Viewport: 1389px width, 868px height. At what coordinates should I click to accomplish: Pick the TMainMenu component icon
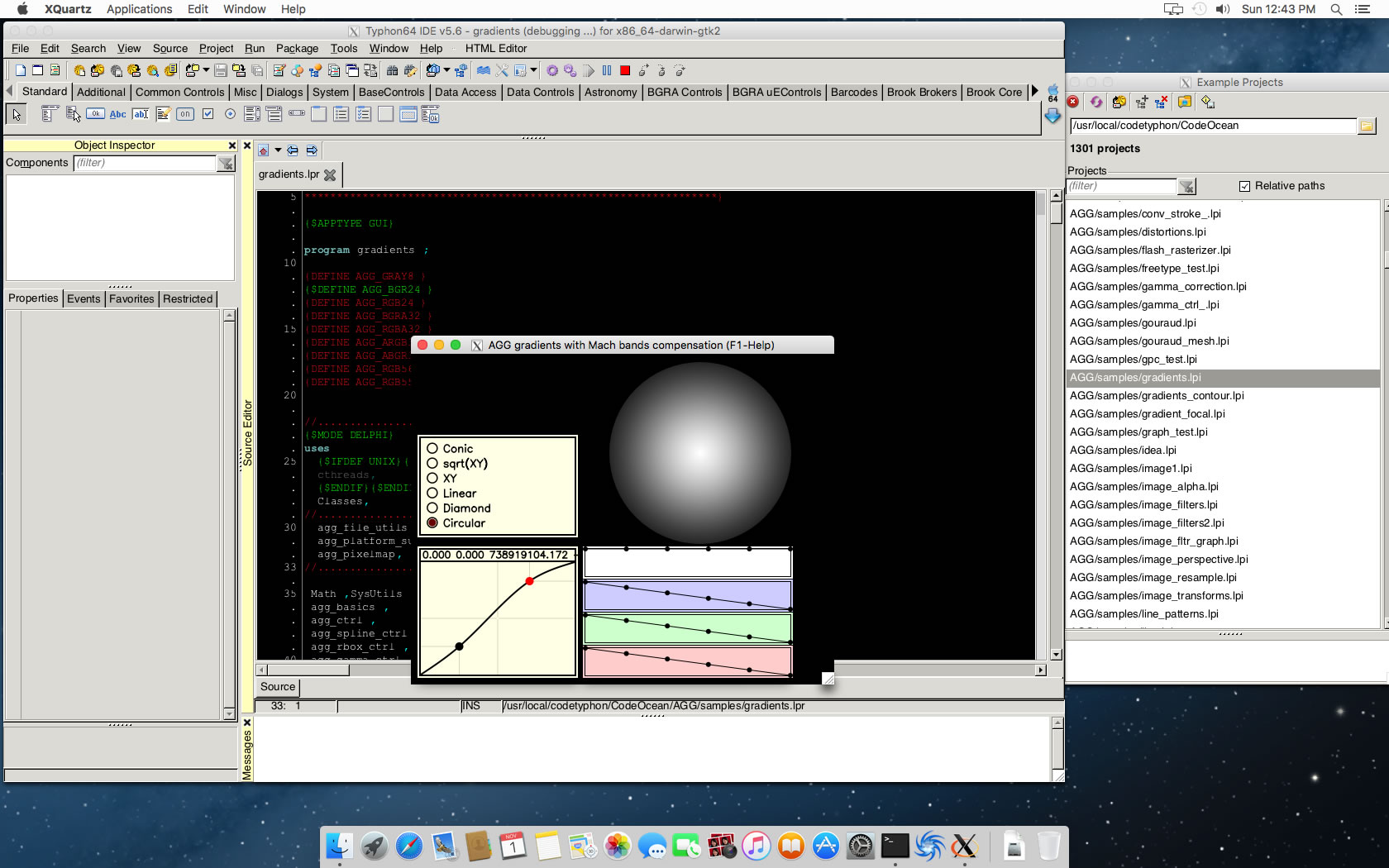(50, 114)
